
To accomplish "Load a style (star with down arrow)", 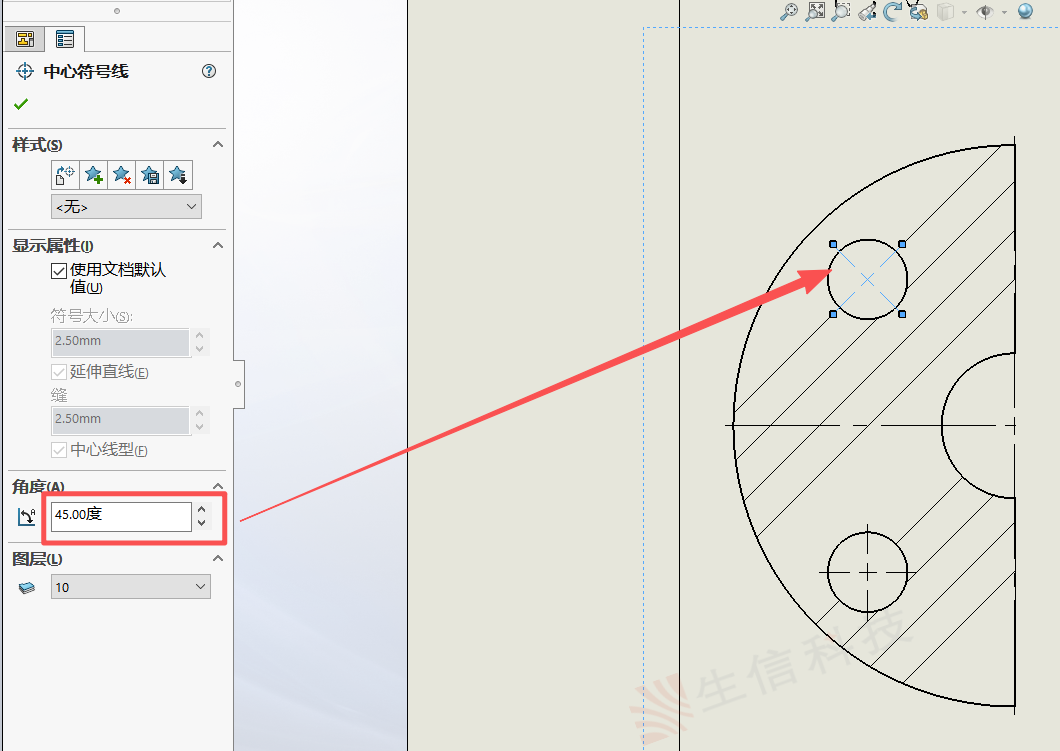I will point(178,175).
